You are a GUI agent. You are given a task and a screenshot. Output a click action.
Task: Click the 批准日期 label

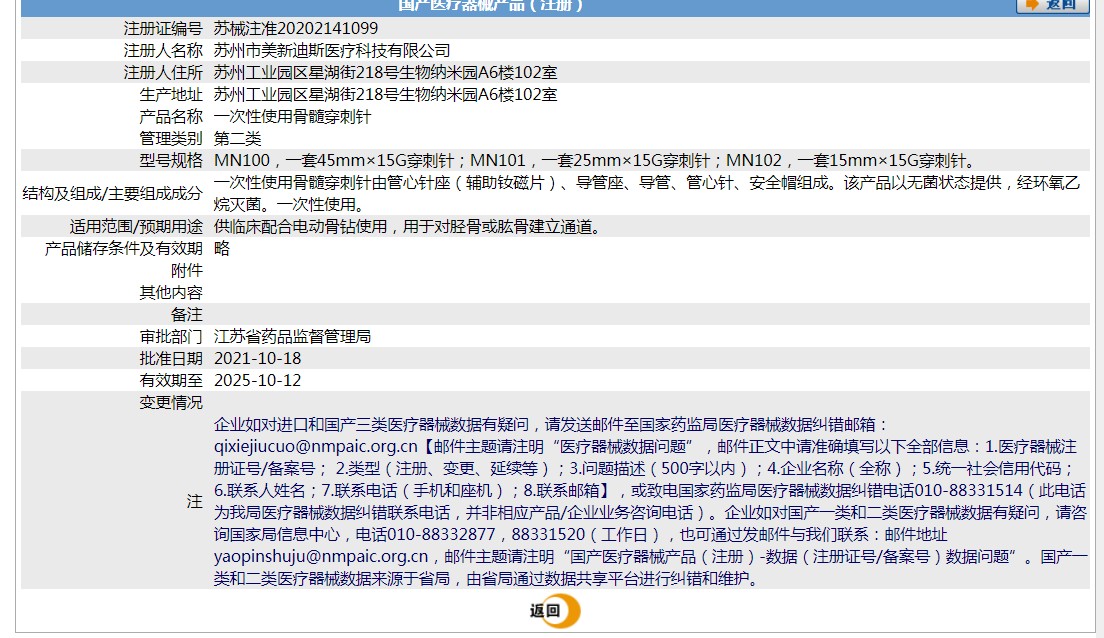pos(170,358)
